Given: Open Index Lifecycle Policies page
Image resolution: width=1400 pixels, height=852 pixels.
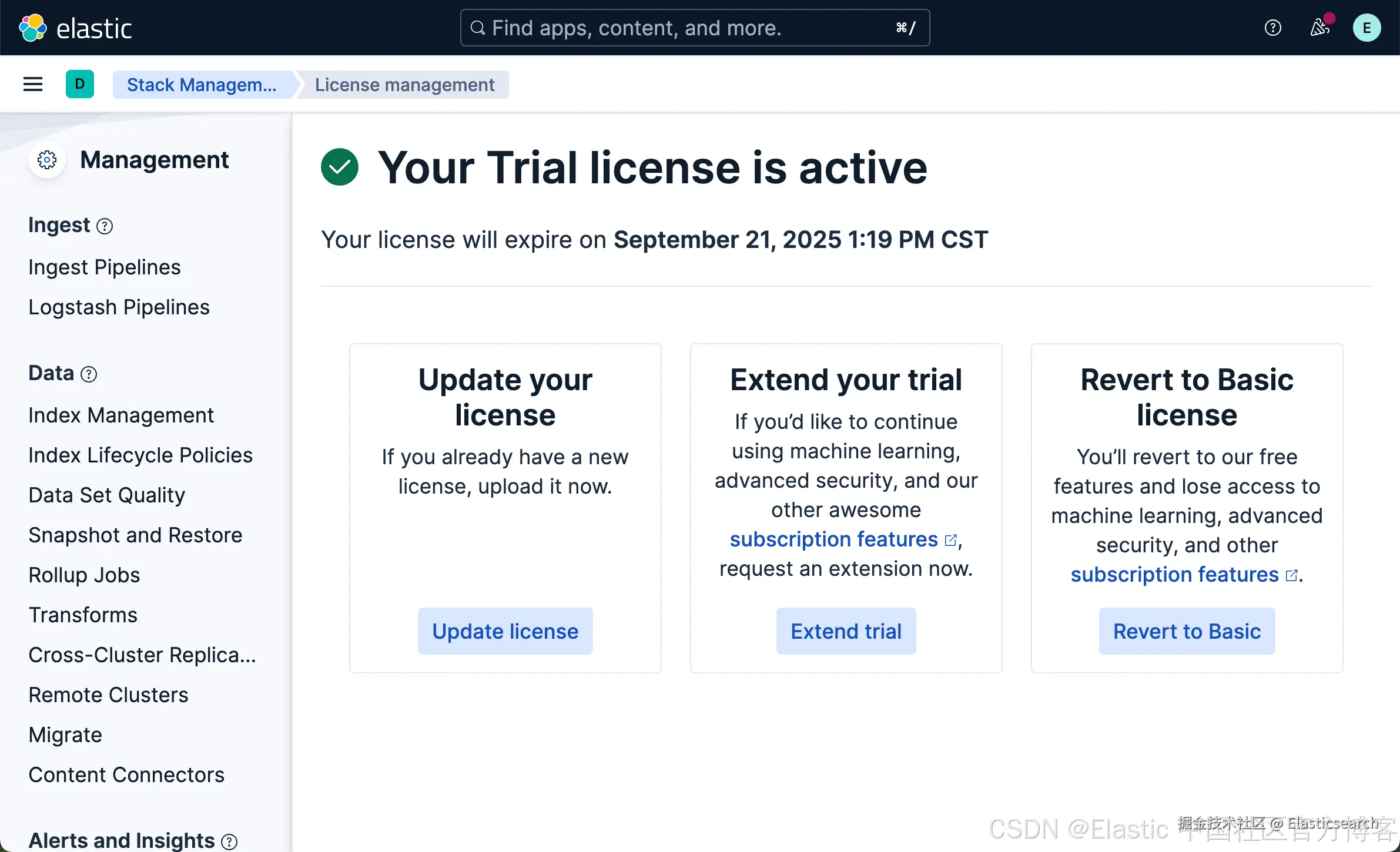Looking at the screenshot, I should tap(140, 455).
